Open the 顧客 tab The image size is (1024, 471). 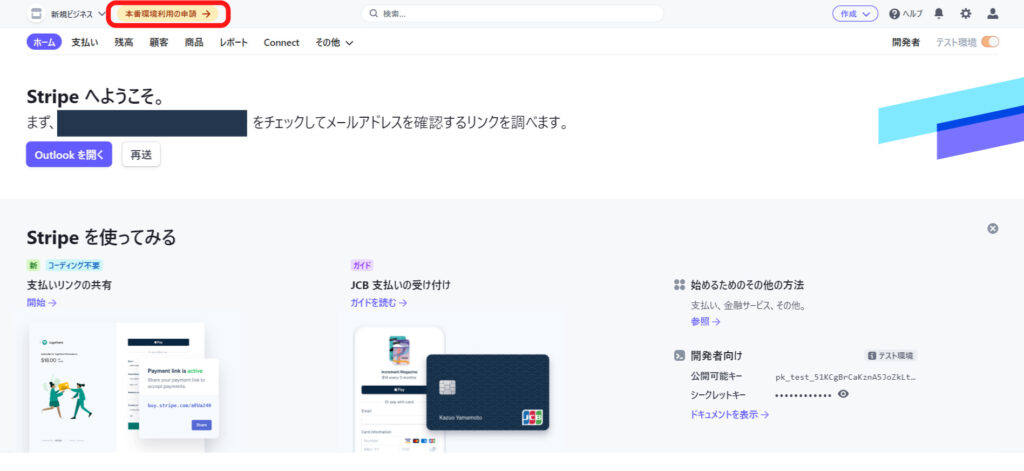[x=159, y=42]
